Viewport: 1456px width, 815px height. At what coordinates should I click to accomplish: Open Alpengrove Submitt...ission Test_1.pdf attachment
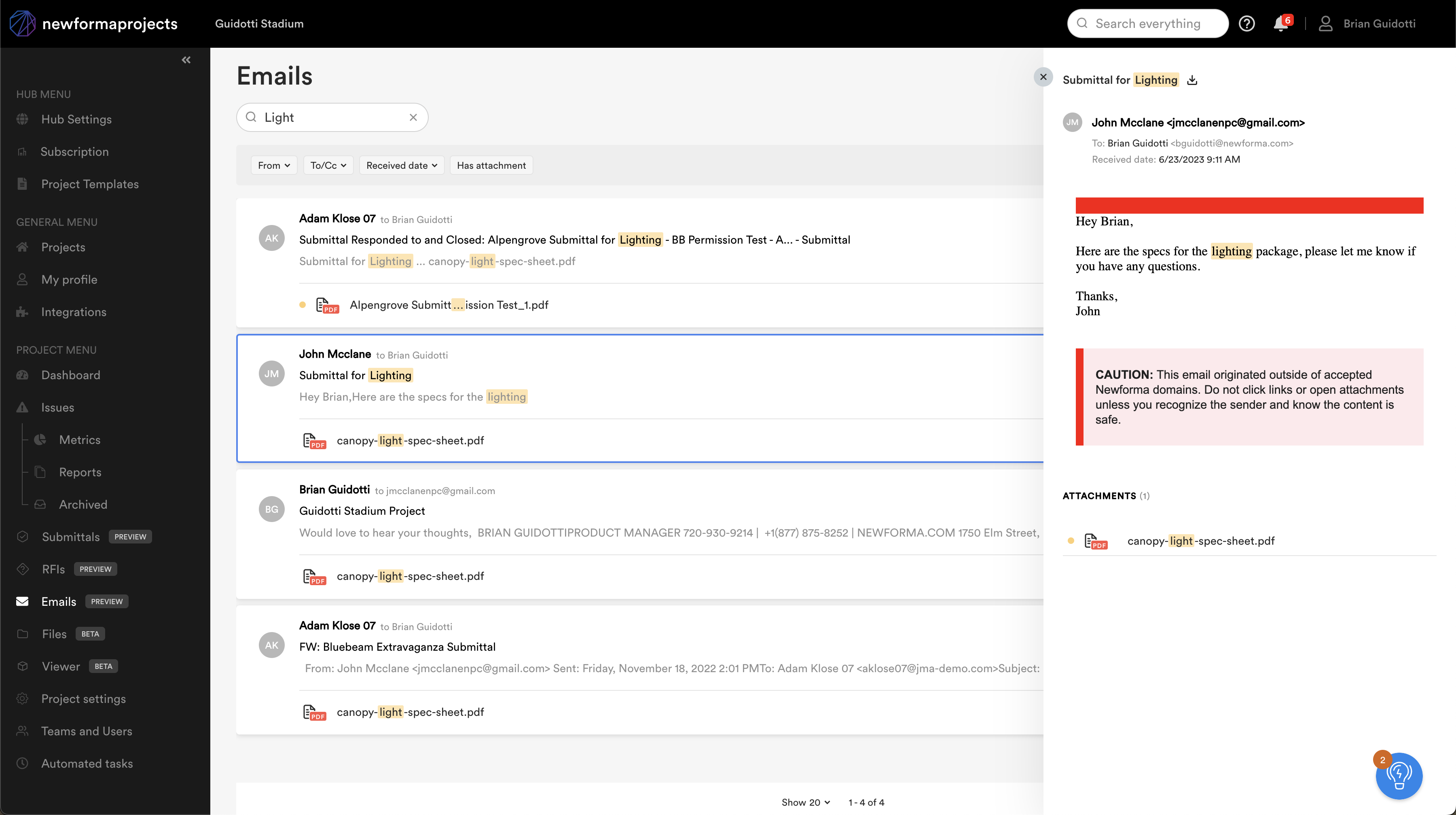tap(449, 306)
